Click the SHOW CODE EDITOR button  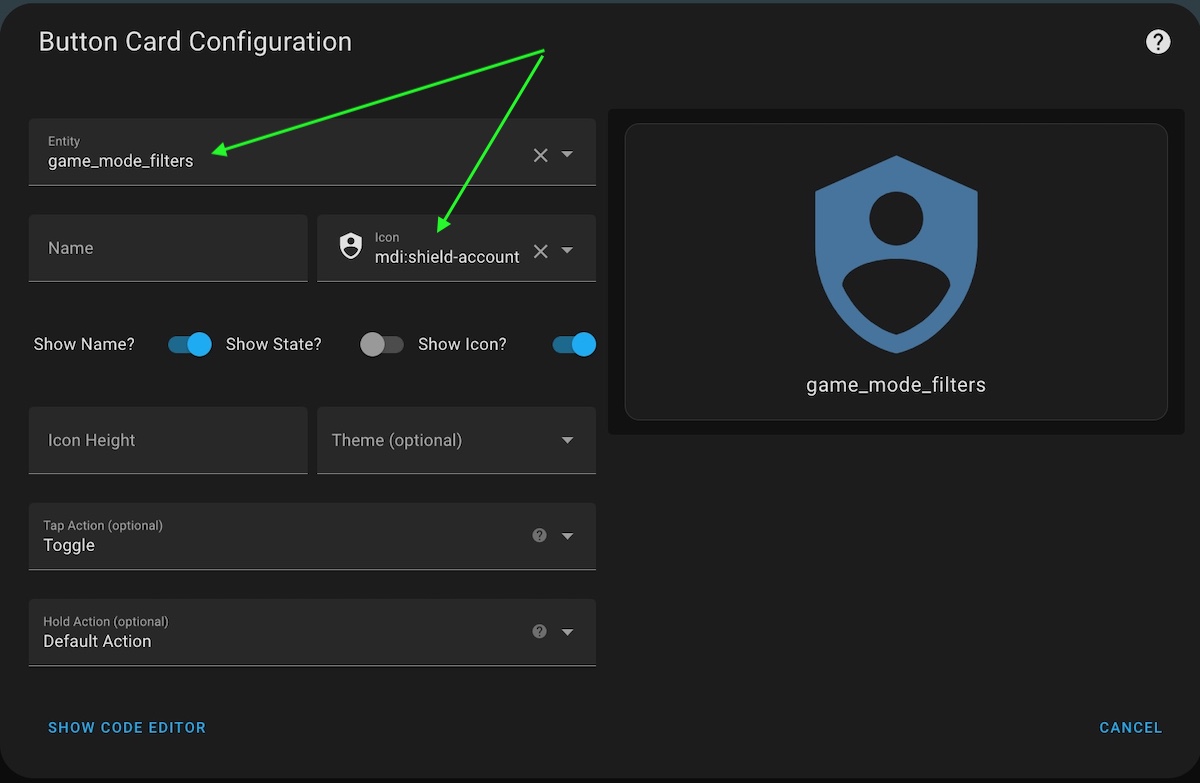pos(126,727)
